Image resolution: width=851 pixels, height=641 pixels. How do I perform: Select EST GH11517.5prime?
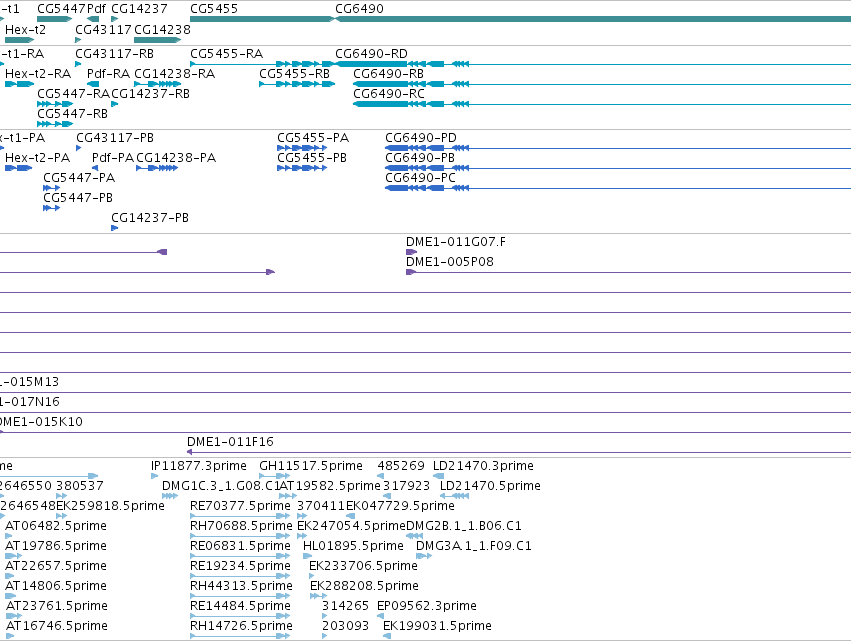tap(311, 466)
